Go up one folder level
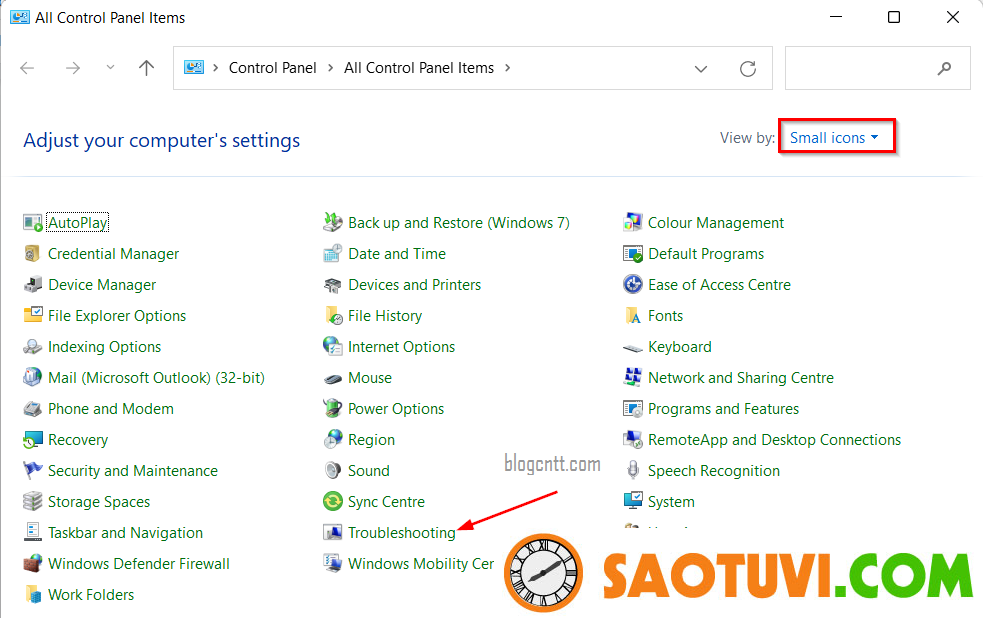Image resolution: width=983 pixels, height=618 pixels. tap(147, 69)
